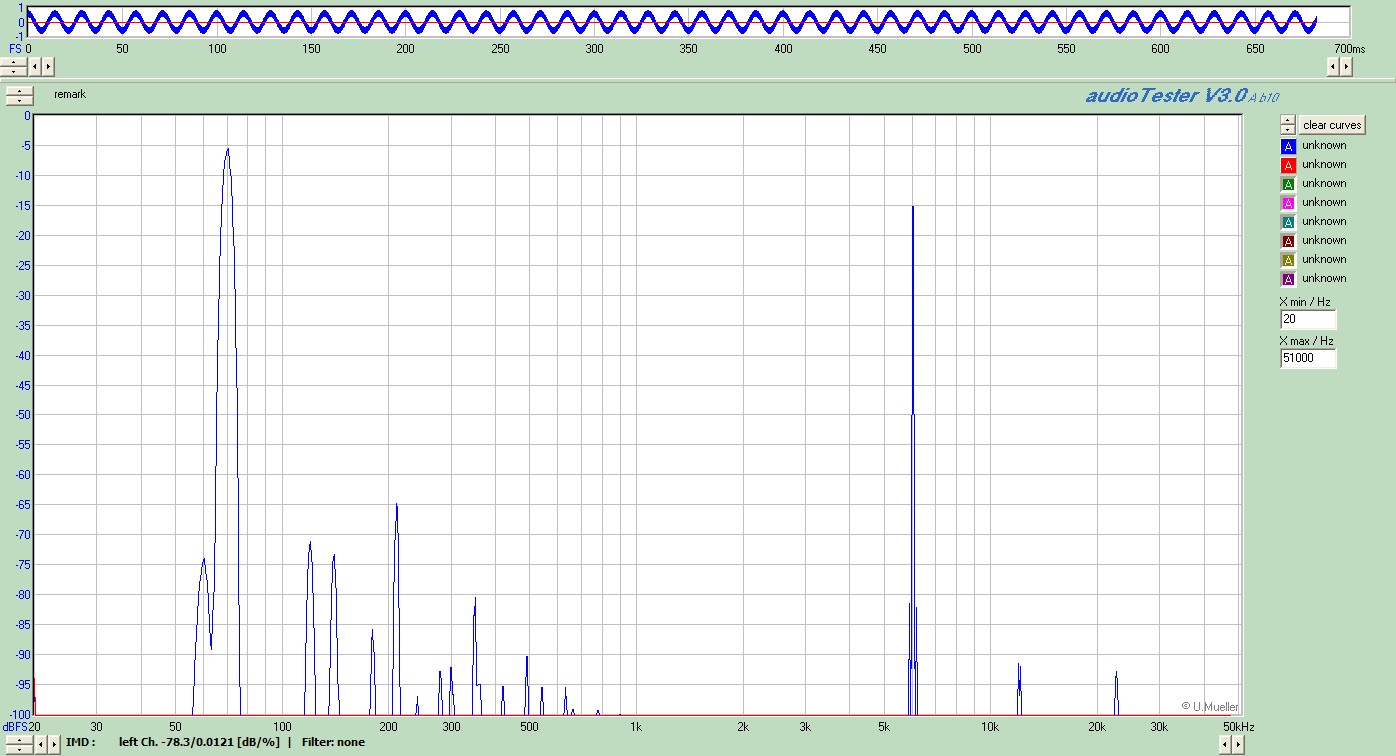1396x756 pixels.
Task: Click down arrow of spinner beside remark
Action: tap(20, 99)
